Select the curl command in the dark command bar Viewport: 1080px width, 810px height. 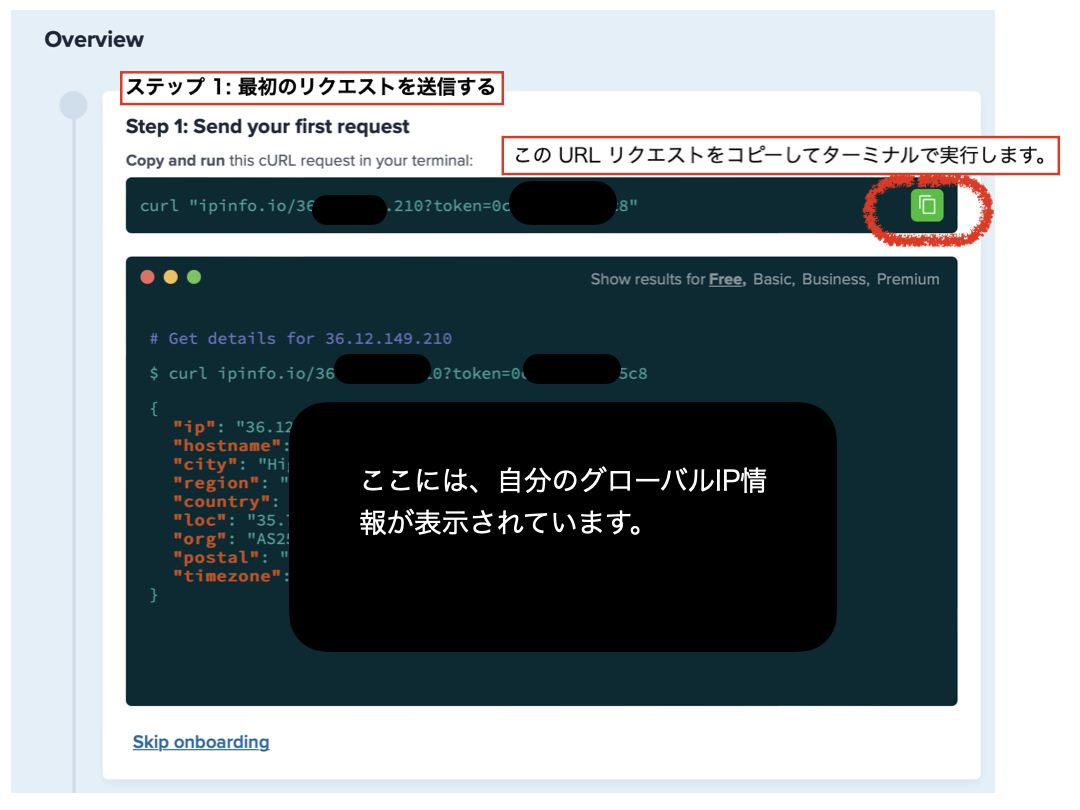(x=400, y=205)
